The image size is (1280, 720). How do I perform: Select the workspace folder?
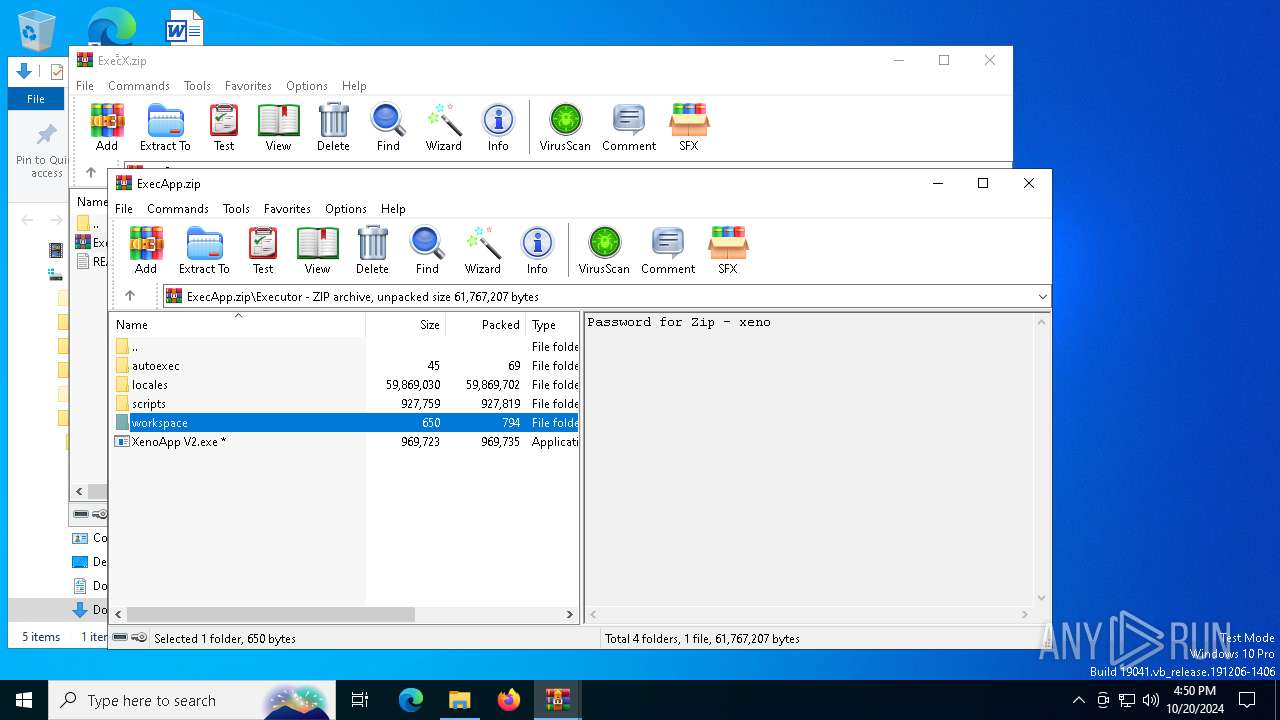click(344, 423)
